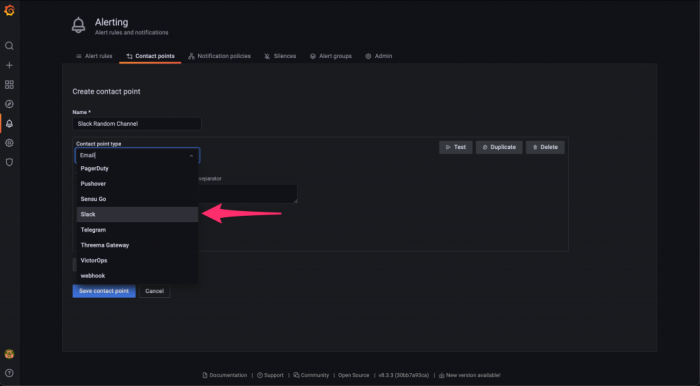Cancel contact point creation
Viewport: 700px width, 386px height.
(x=154, y=291)
